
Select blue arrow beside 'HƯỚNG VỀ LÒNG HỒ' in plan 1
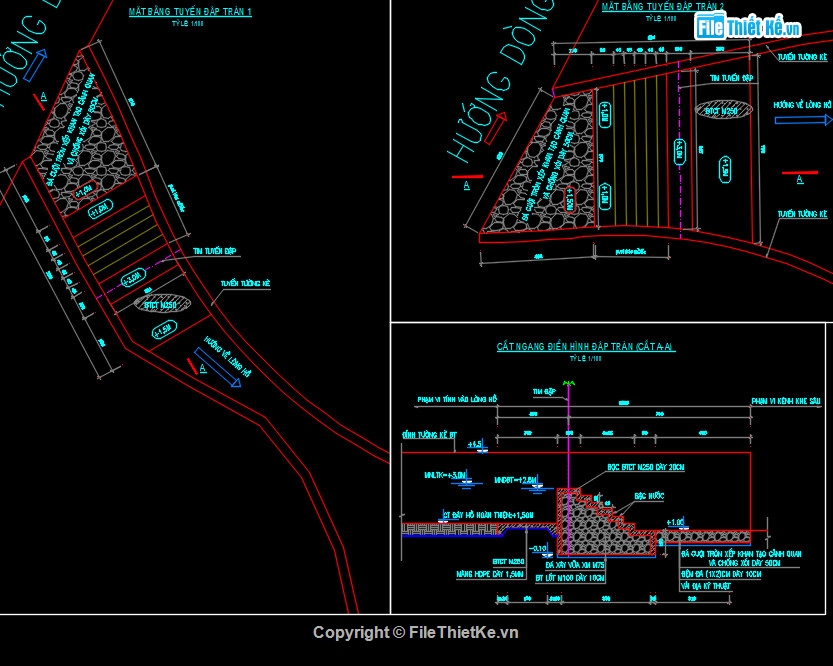217,368
